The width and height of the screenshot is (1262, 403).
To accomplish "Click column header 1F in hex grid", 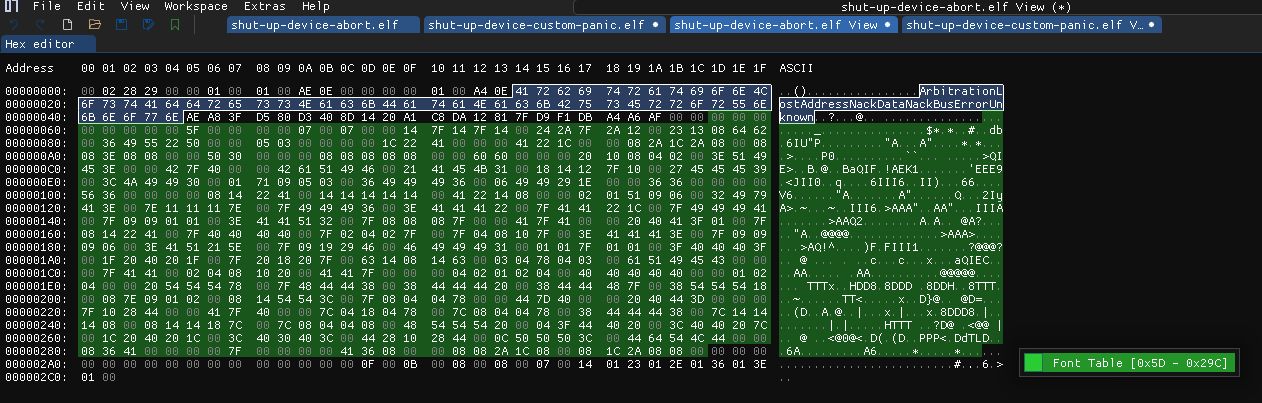I will pyautogui.click(x=759, y=68).
